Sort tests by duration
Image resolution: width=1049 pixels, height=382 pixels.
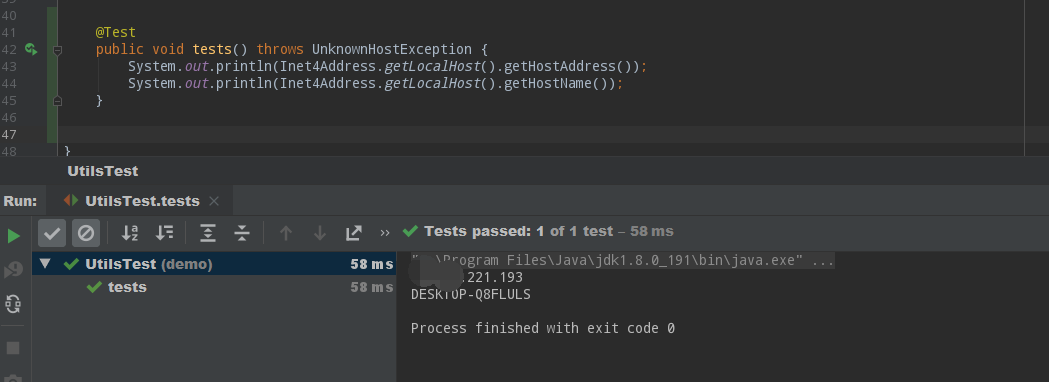pyautogui.click(x=164, y=233)
